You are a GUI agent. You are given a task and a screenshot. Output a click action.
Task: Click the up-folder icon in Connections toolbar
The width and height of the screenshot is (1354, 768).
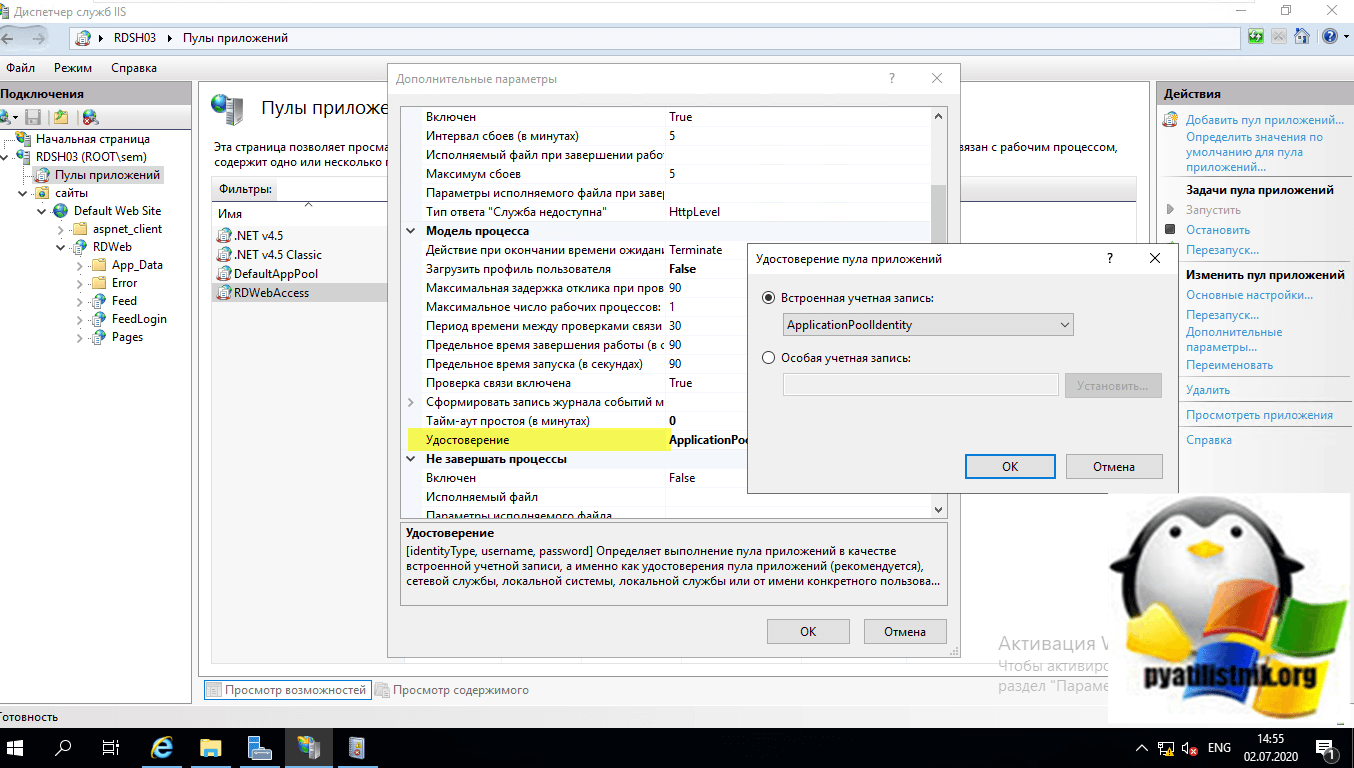(x=61, y=117)
